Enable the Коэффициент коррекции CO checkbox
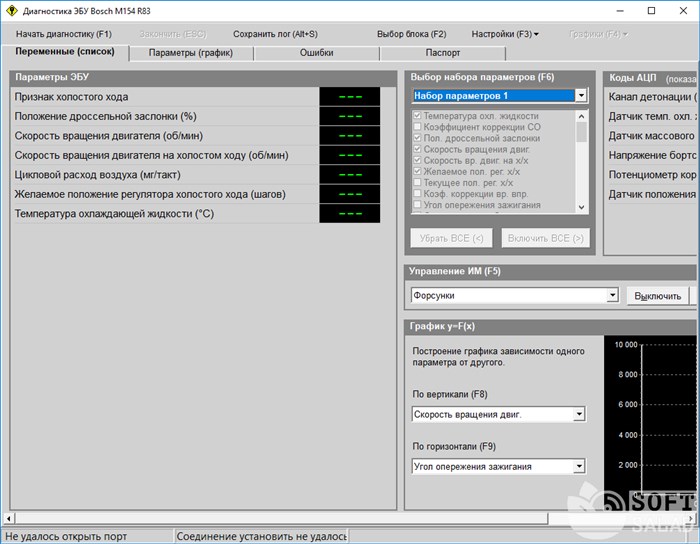The height and width of the screenshot is (544, 700). click(417, 128)
